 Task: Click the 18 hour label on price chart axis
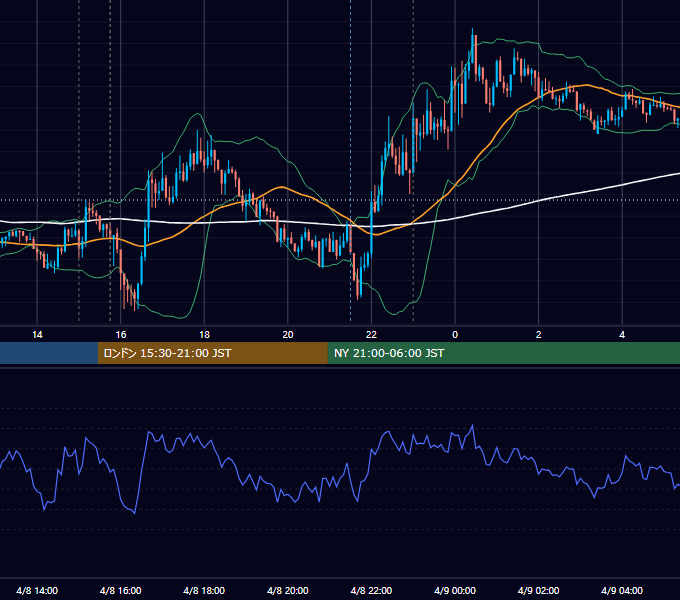(204, 335)
